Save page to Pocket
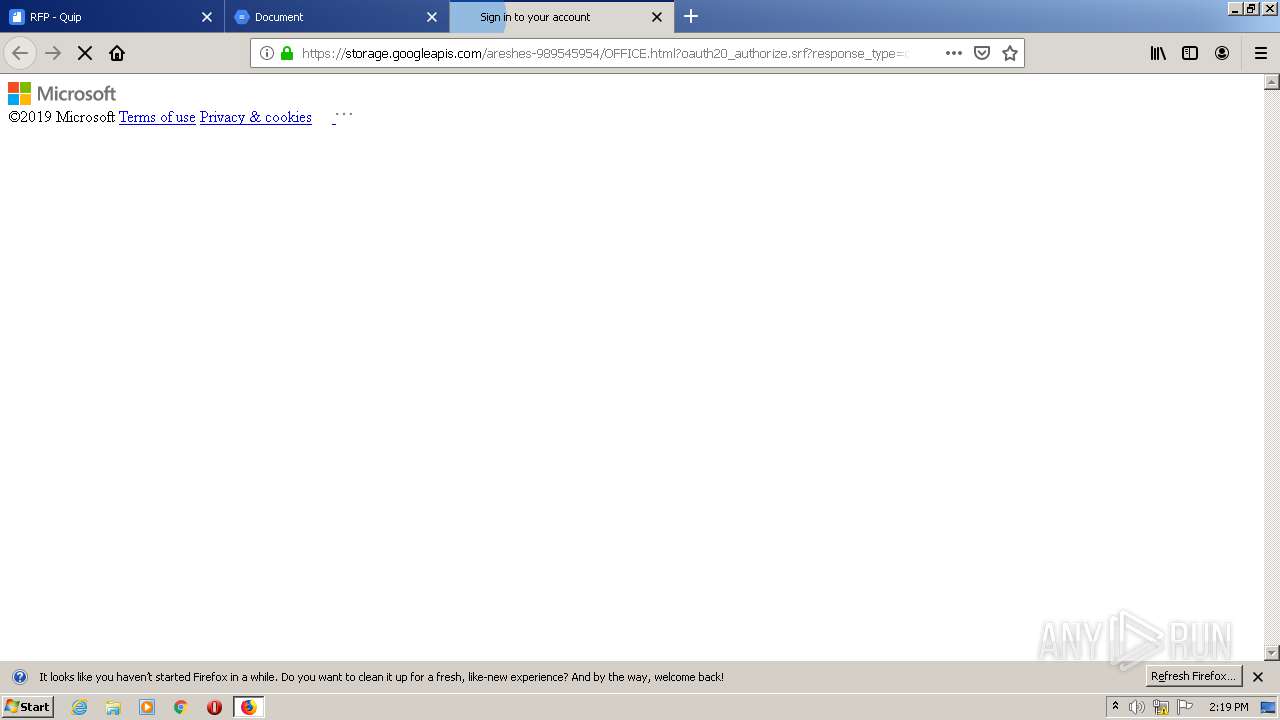This screenshot has width=1280, height=720. point(982,53)
